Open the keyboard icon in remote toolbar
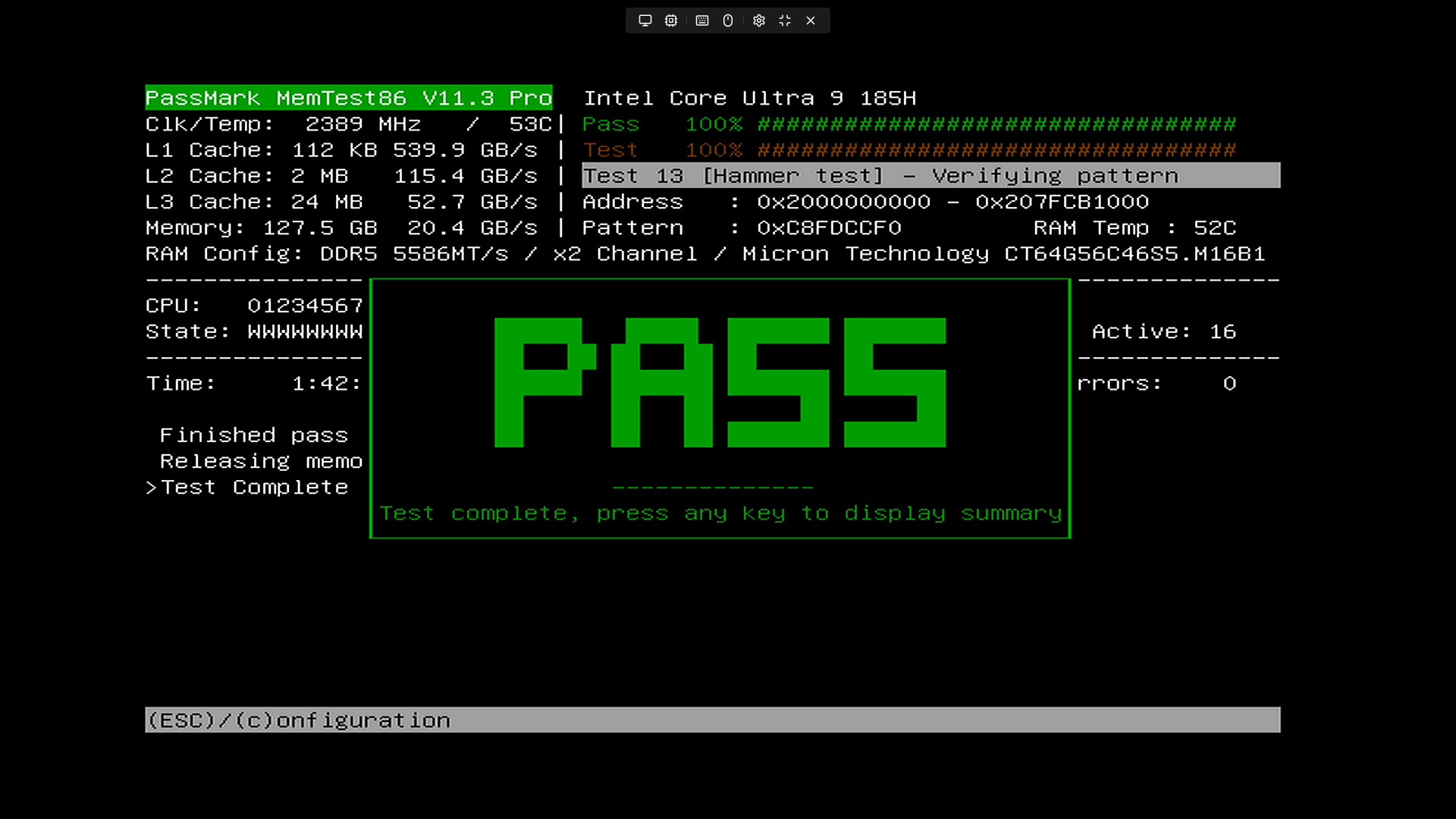 pos(702,20)
